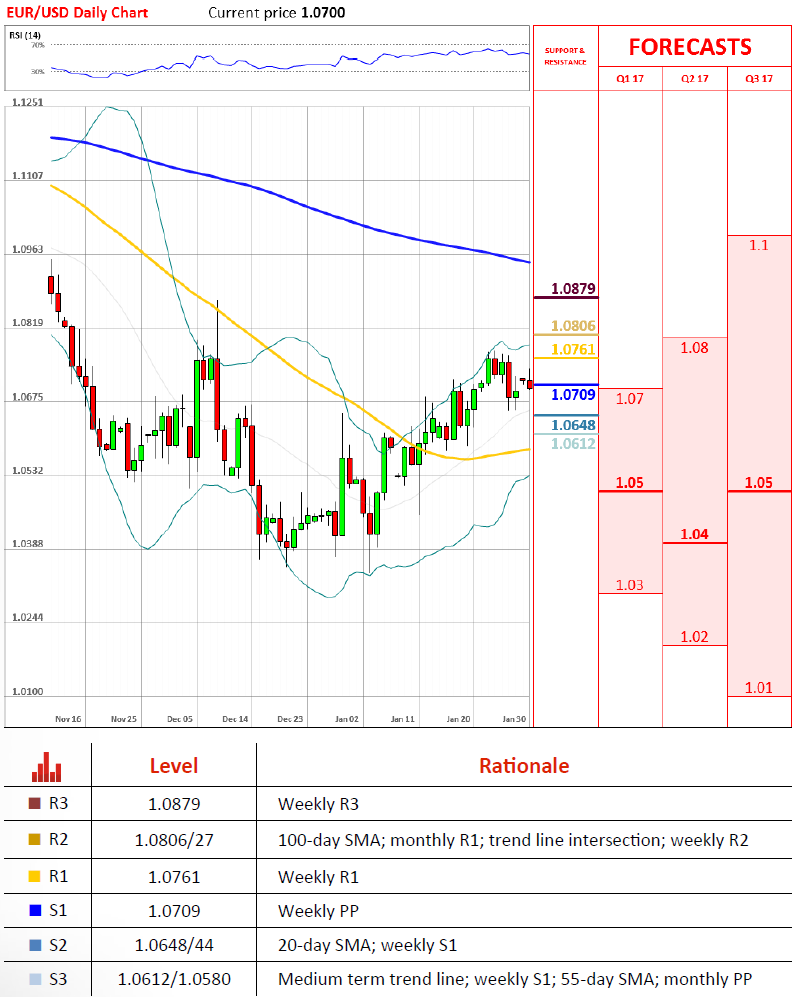Click the Dec 14 date axis label
The width and height of the screenshot is (796, 997).
pos(235,719)
